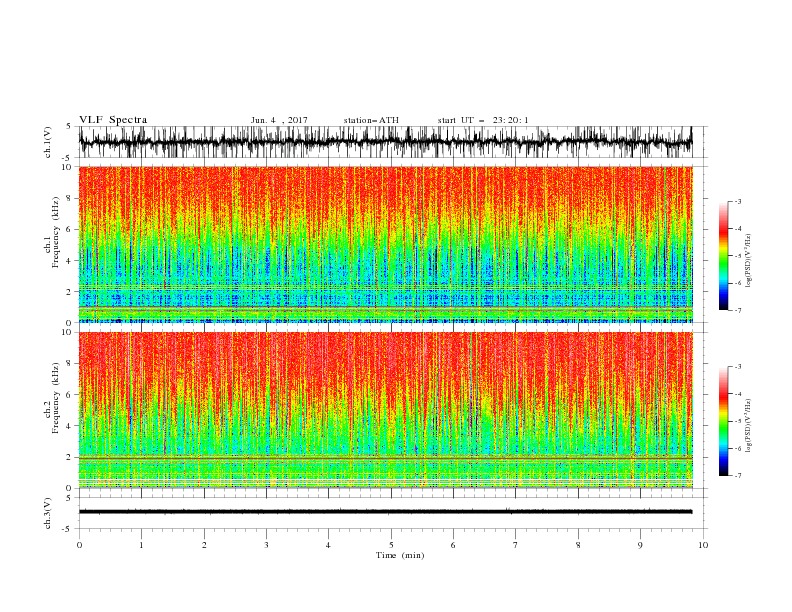The height and width of the screenshot is (612, 792).
Task: Click the ch.2 "Frequency (kHz)" axis label
Action: coord(56,397)
